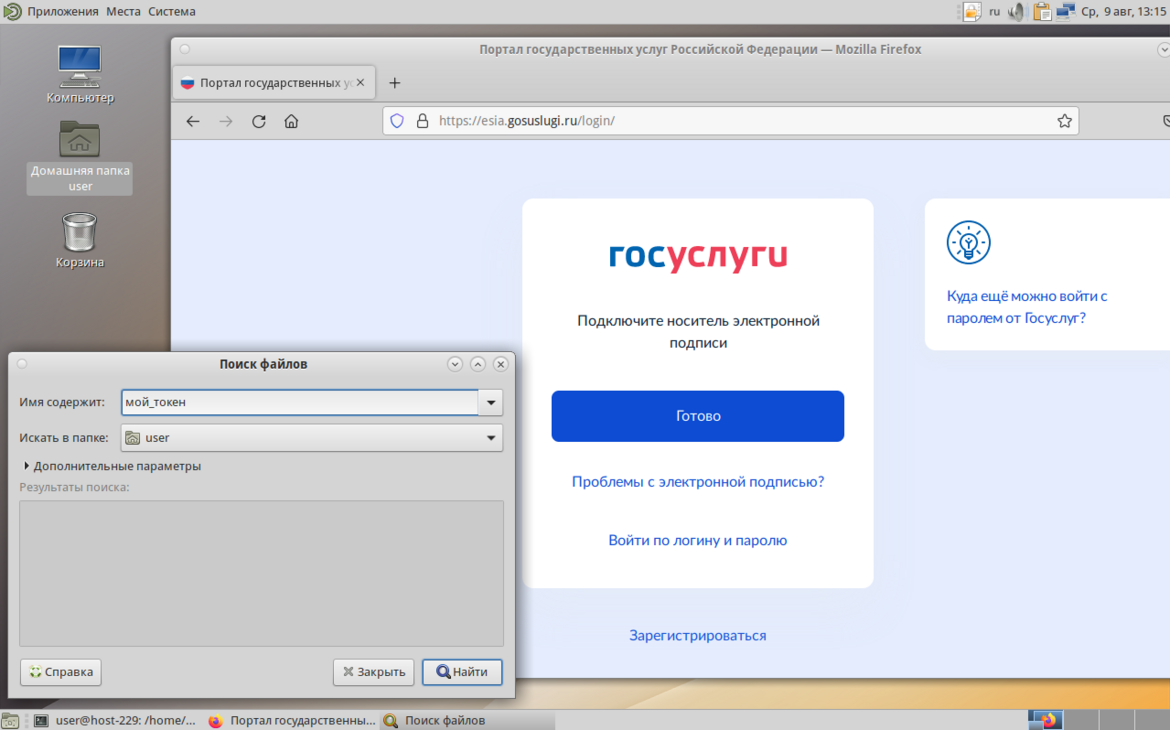
Task: Open the clipboard manager tray icon
Action: pyautogui.click(x=1042, y=11)
